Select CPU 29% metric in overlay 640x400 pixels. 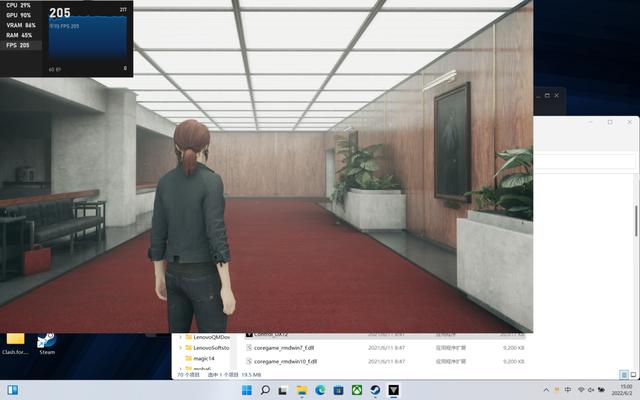tap(19, 5)
